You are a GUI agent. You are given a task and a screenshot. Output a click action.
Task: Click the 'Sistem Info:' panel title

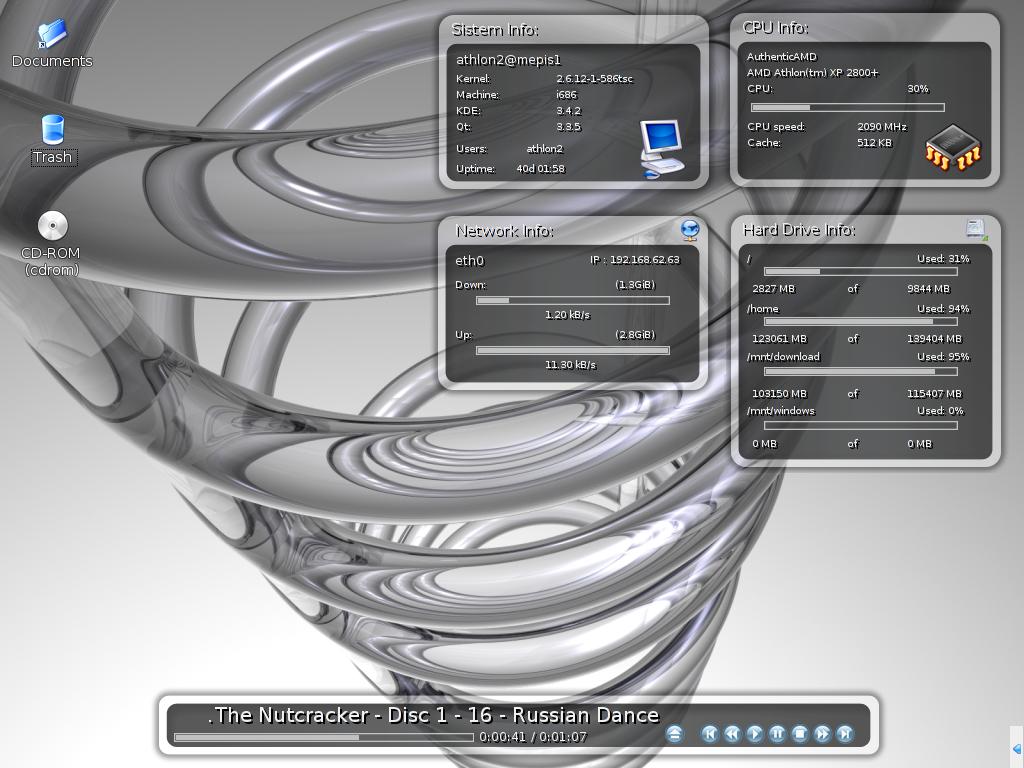coord(495,30)
